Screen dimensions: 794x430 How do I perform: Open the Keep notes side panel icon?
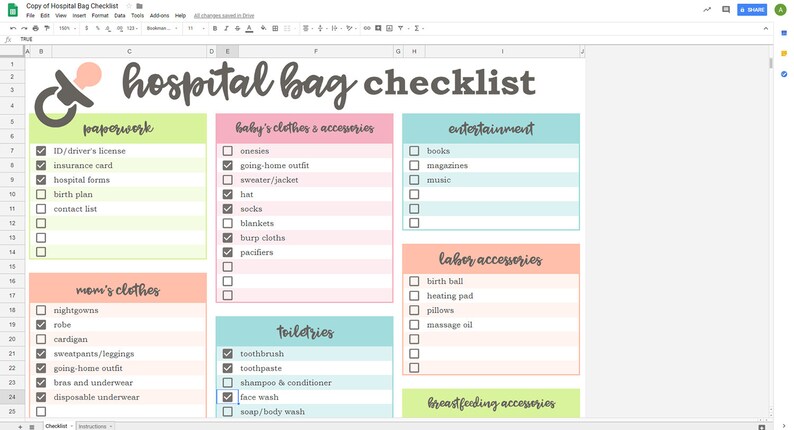(784, 53)
